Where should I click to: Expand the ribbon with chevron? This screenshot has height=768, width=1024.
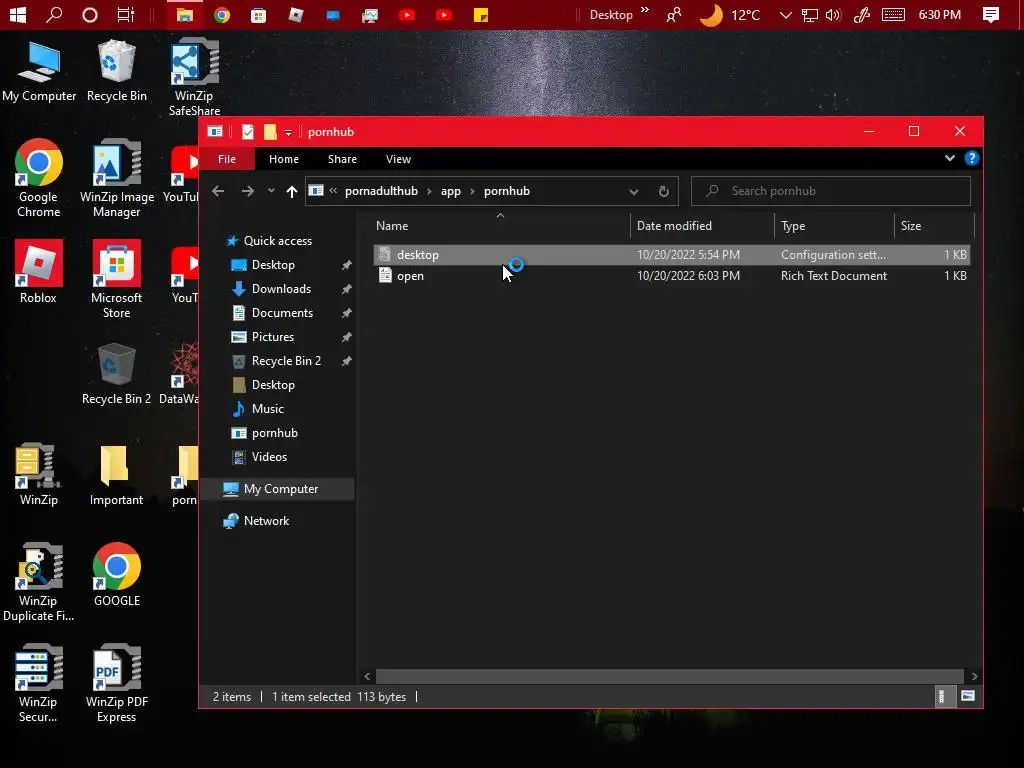950,158
